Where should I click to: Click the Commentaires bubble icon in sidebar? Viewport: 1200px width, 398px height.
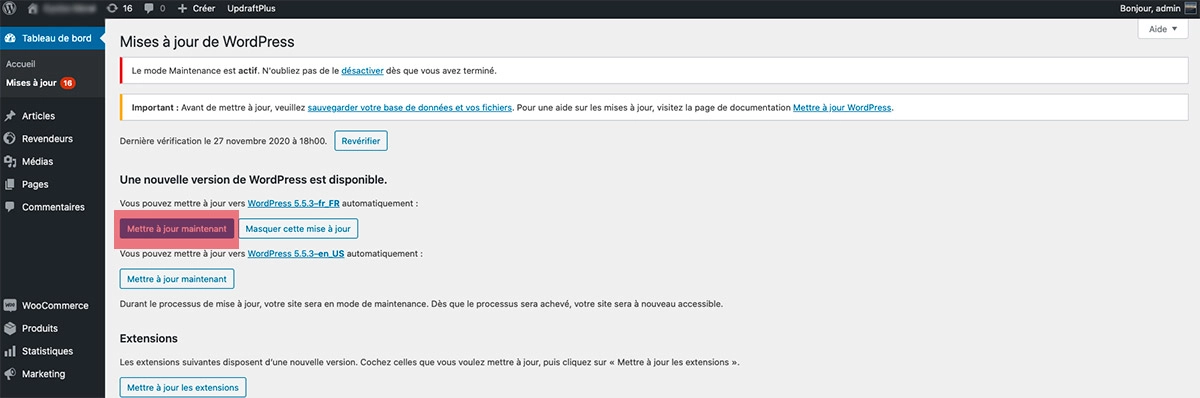coord(10,207)
